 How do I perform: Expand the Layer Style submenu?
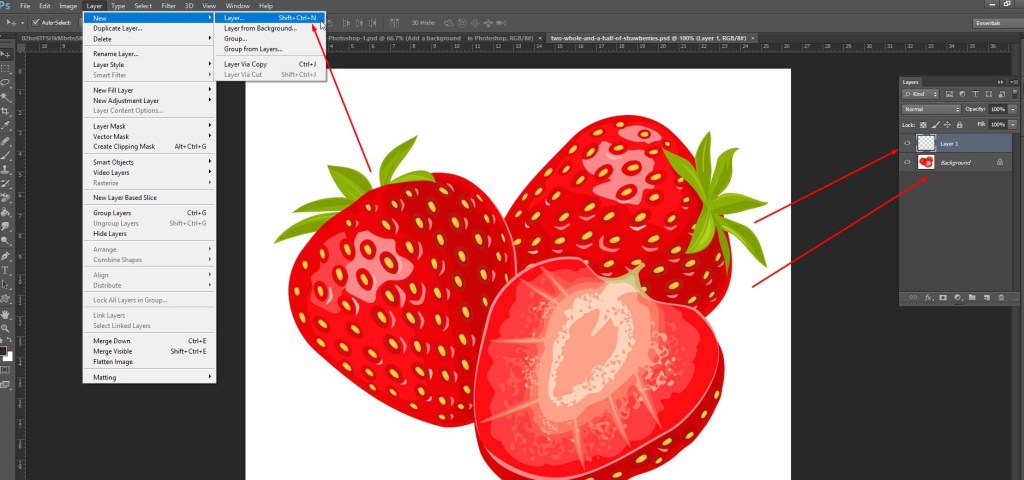click(150, 65)
